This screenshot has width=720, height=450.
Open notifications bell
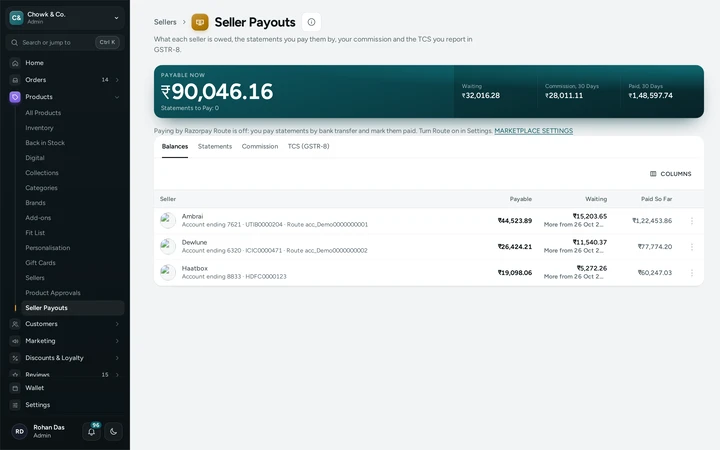coord(91,432)
